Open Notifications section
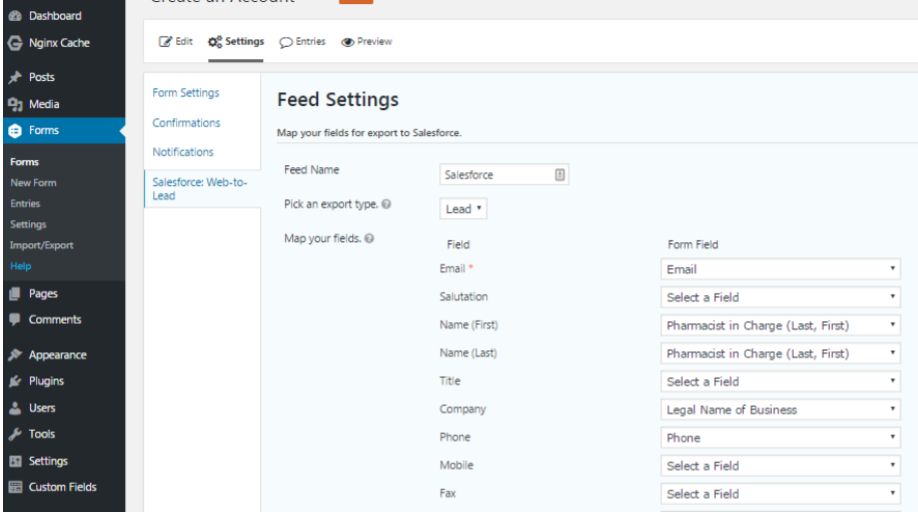The height and width of the screenshot is (515, 918). tap(183, 152)
